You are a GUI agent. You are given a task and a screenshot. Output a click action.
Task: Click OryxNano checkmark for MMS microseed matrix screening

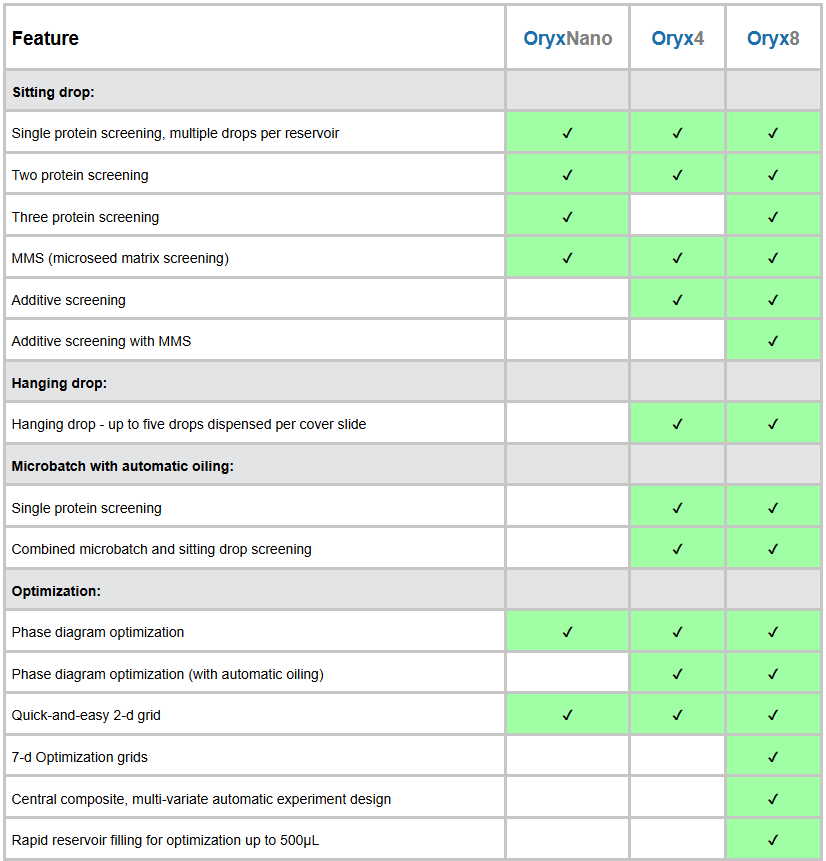[567, 258]
